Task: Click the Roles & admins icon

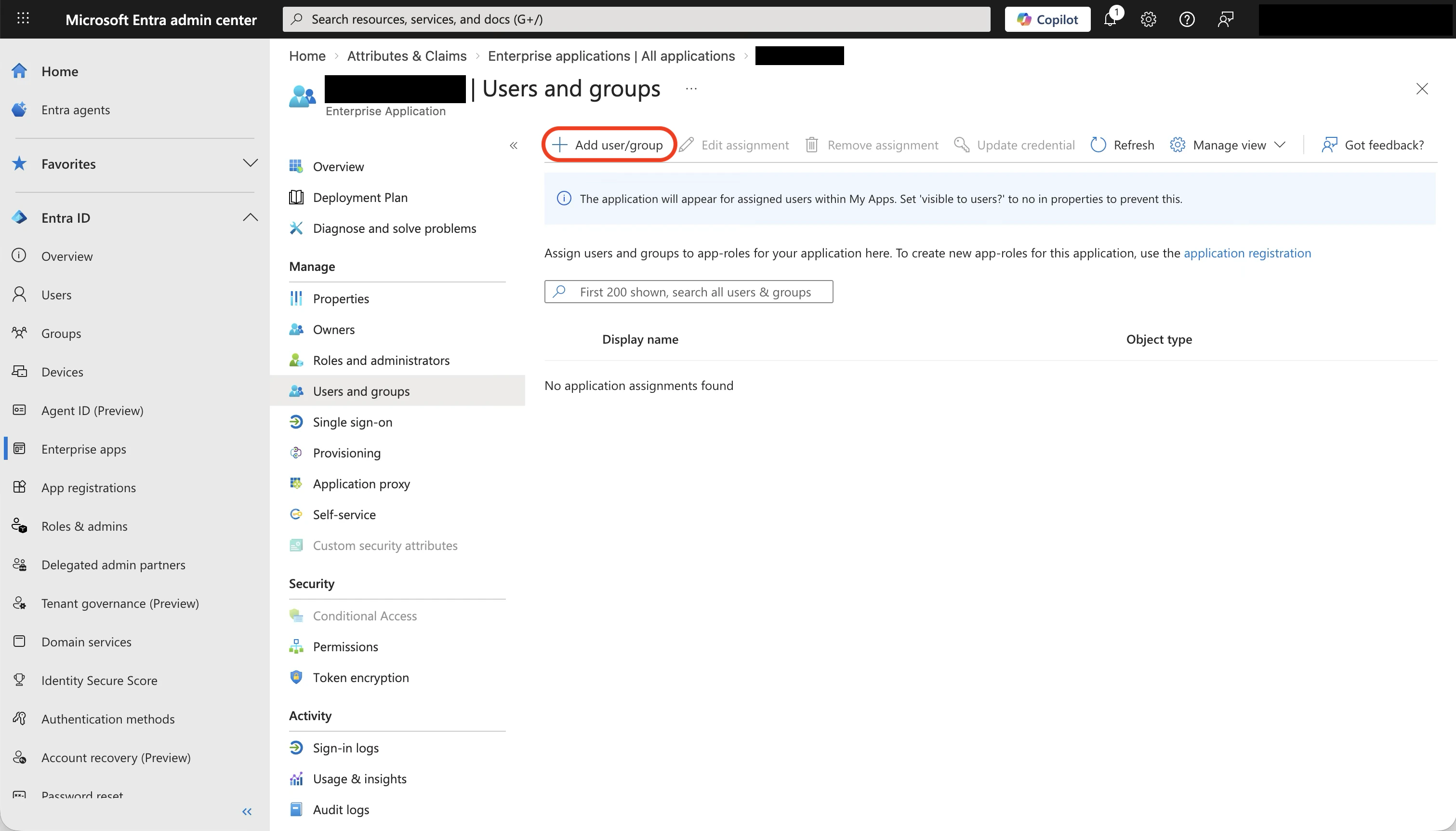Action: click(19, 526)
